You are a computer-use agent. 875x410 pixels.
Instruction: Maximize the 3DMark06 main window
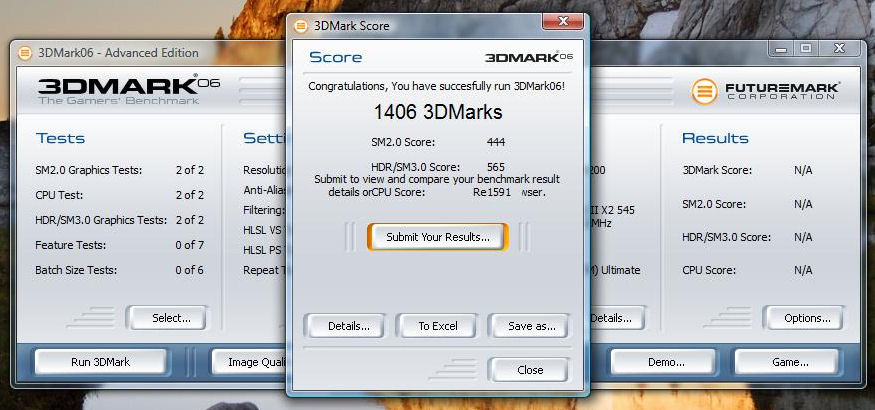806,49
